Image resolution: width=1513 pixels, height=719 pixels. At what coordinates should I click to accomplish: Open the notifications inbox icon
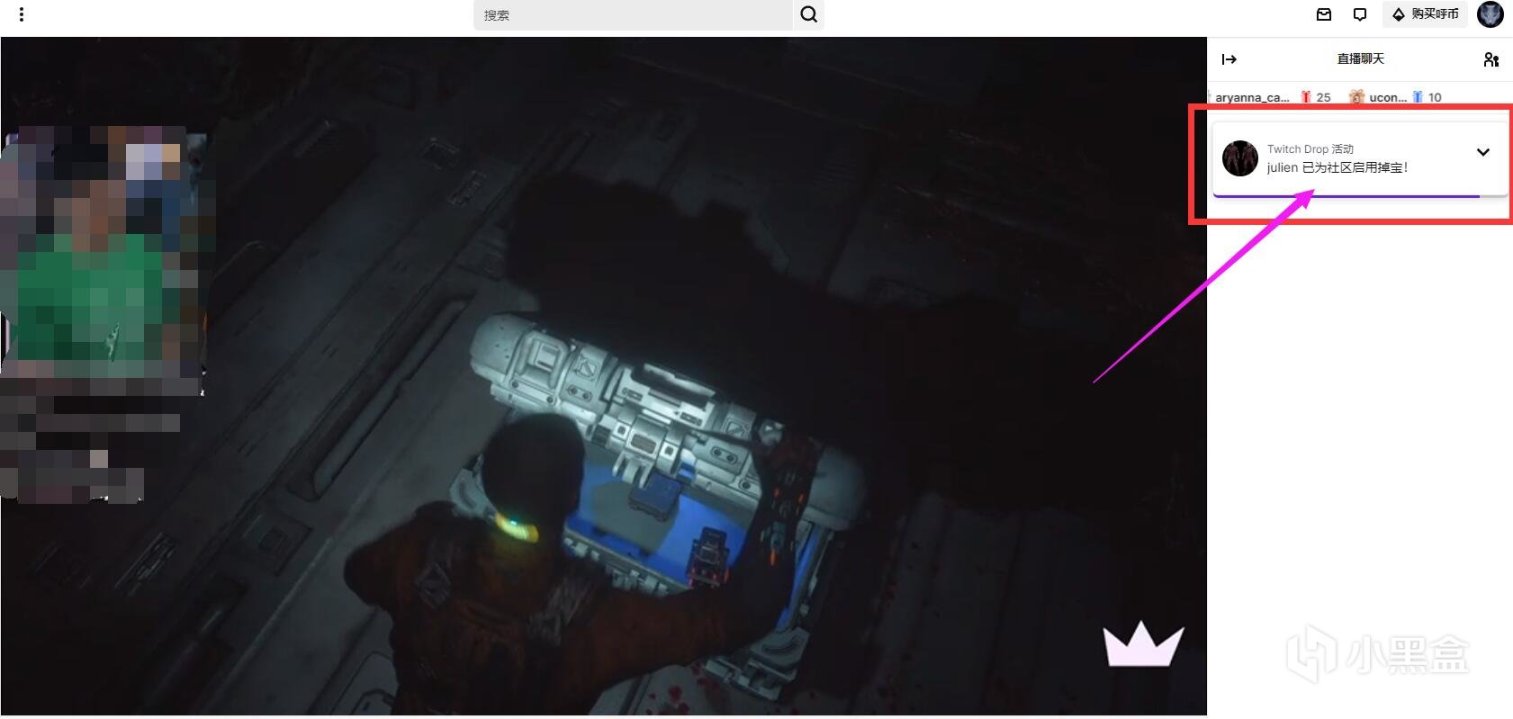click(x=1324, y=15)
